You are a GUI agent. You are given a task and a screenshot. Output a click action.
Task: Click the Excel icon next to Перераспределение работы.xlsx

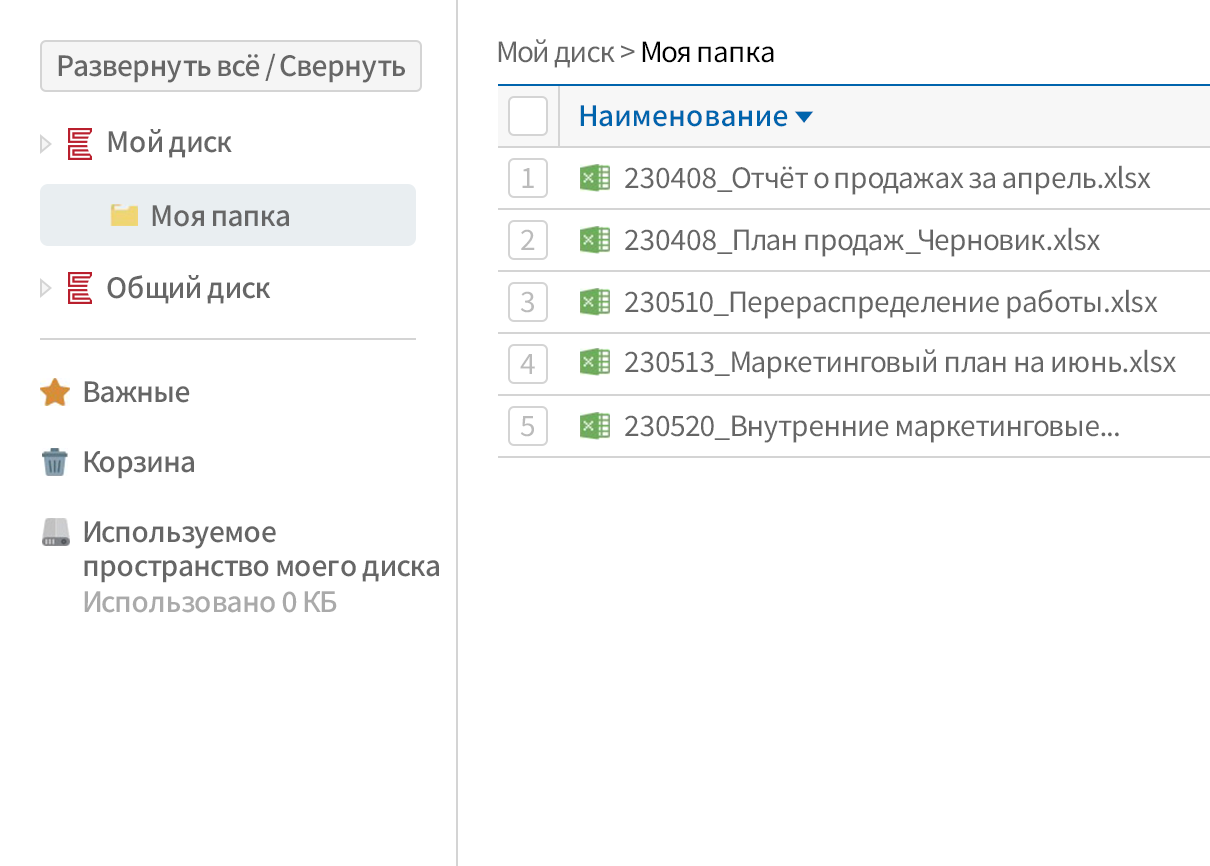pos(594,302)
